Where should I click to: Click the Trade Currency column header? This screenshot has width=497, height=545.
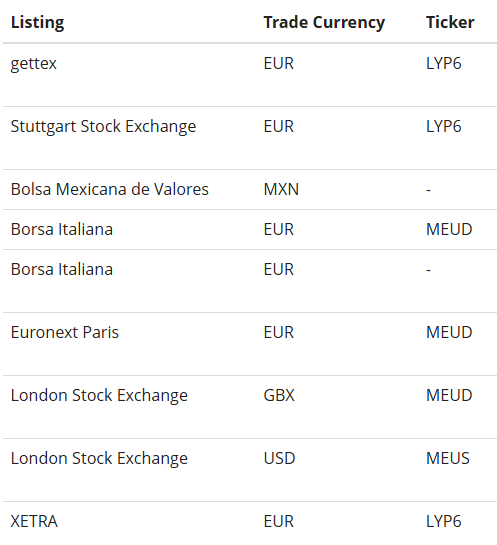(324, 23)
